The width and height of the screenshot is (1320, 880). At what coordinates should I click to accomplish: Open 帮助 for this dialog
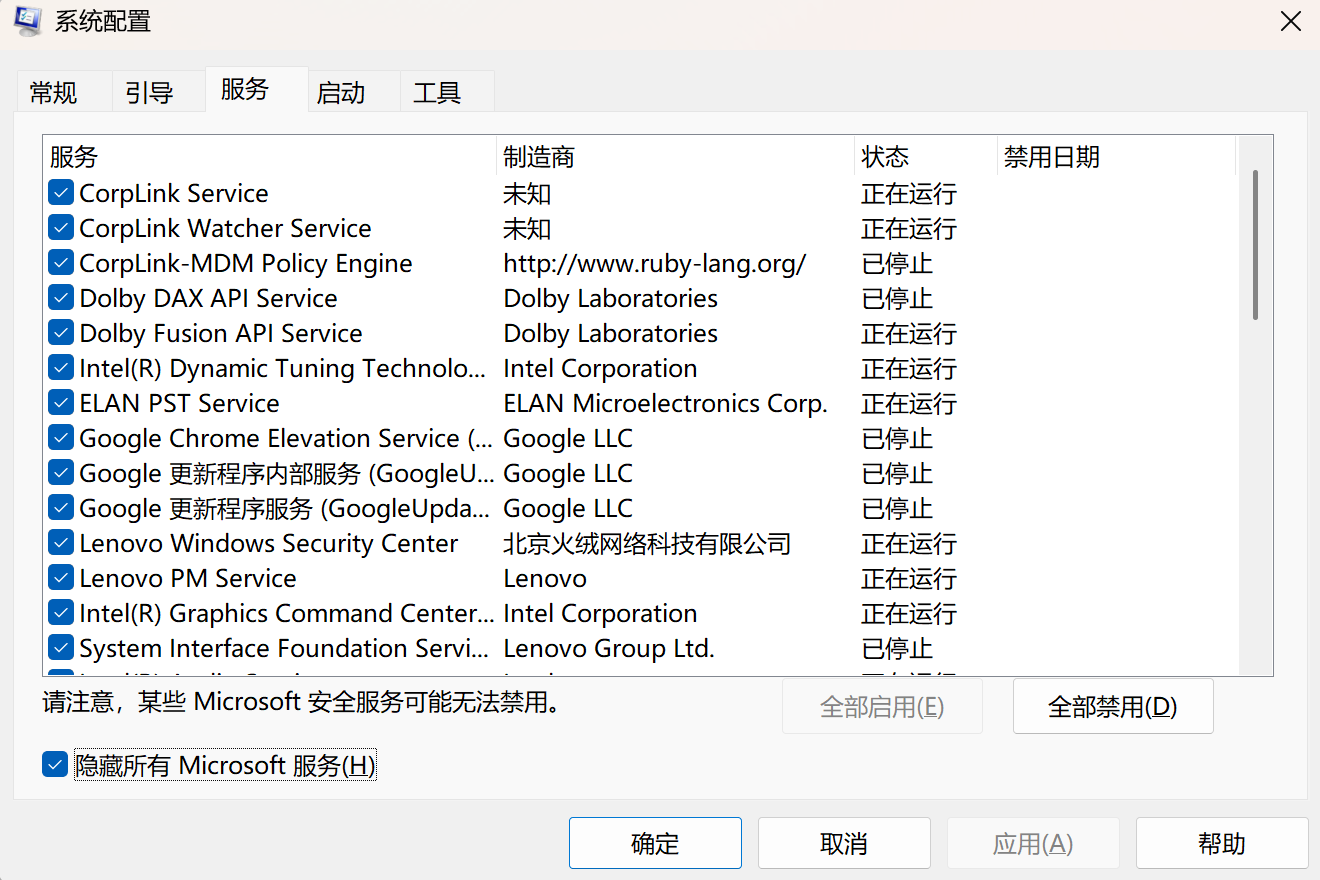(x=1221, y=843)
